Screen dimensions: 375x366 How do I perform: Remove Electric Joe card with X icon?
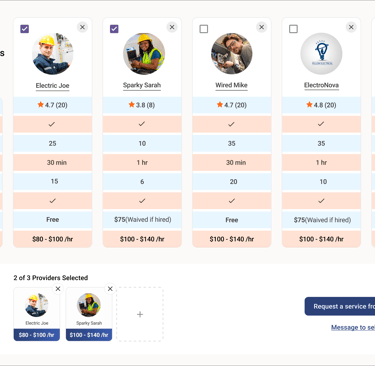[82, 27]
